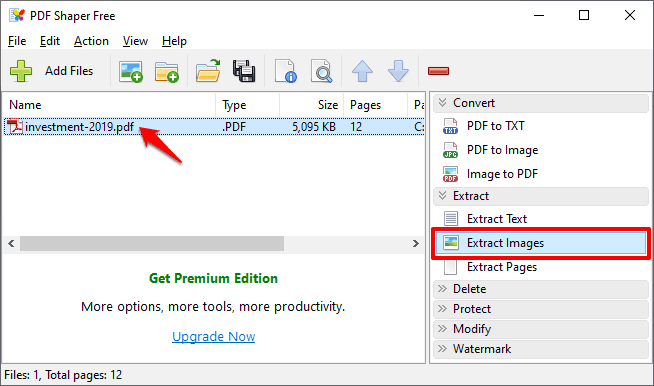
Task: Open the Action menu
Action: 91,41
